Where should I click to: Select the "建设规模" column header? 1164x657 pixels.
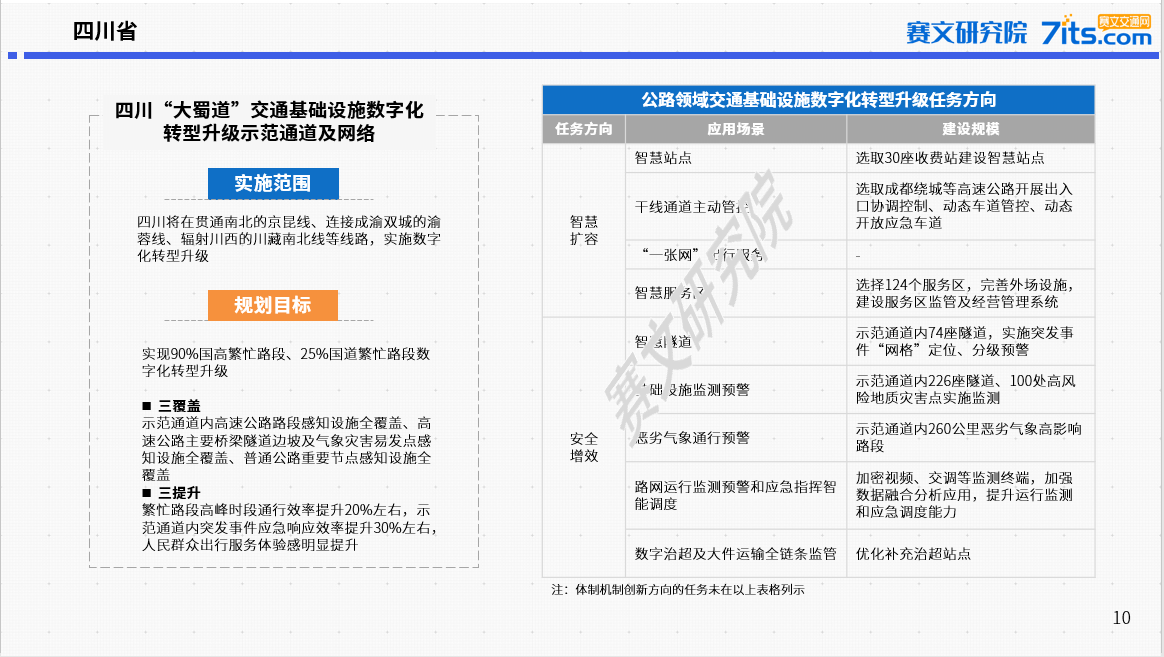click(x=970, y=129)
